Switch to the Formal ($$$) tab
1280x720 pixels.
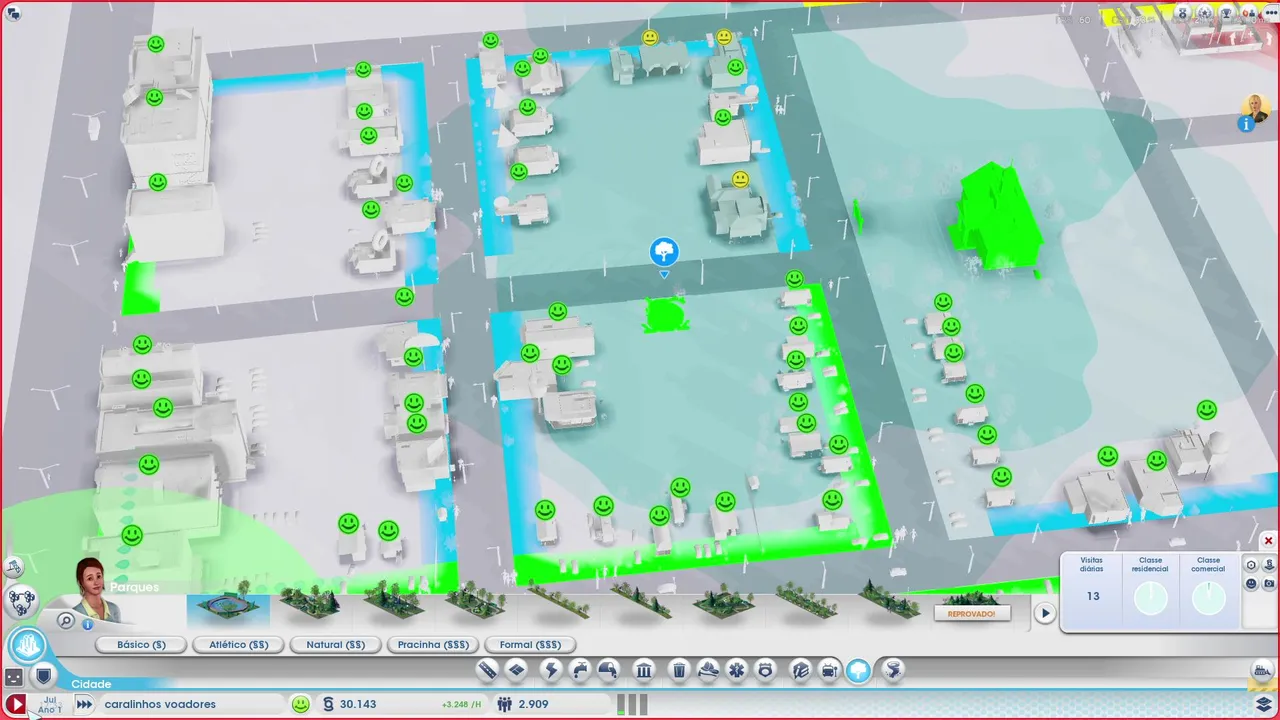coord(530,645)
